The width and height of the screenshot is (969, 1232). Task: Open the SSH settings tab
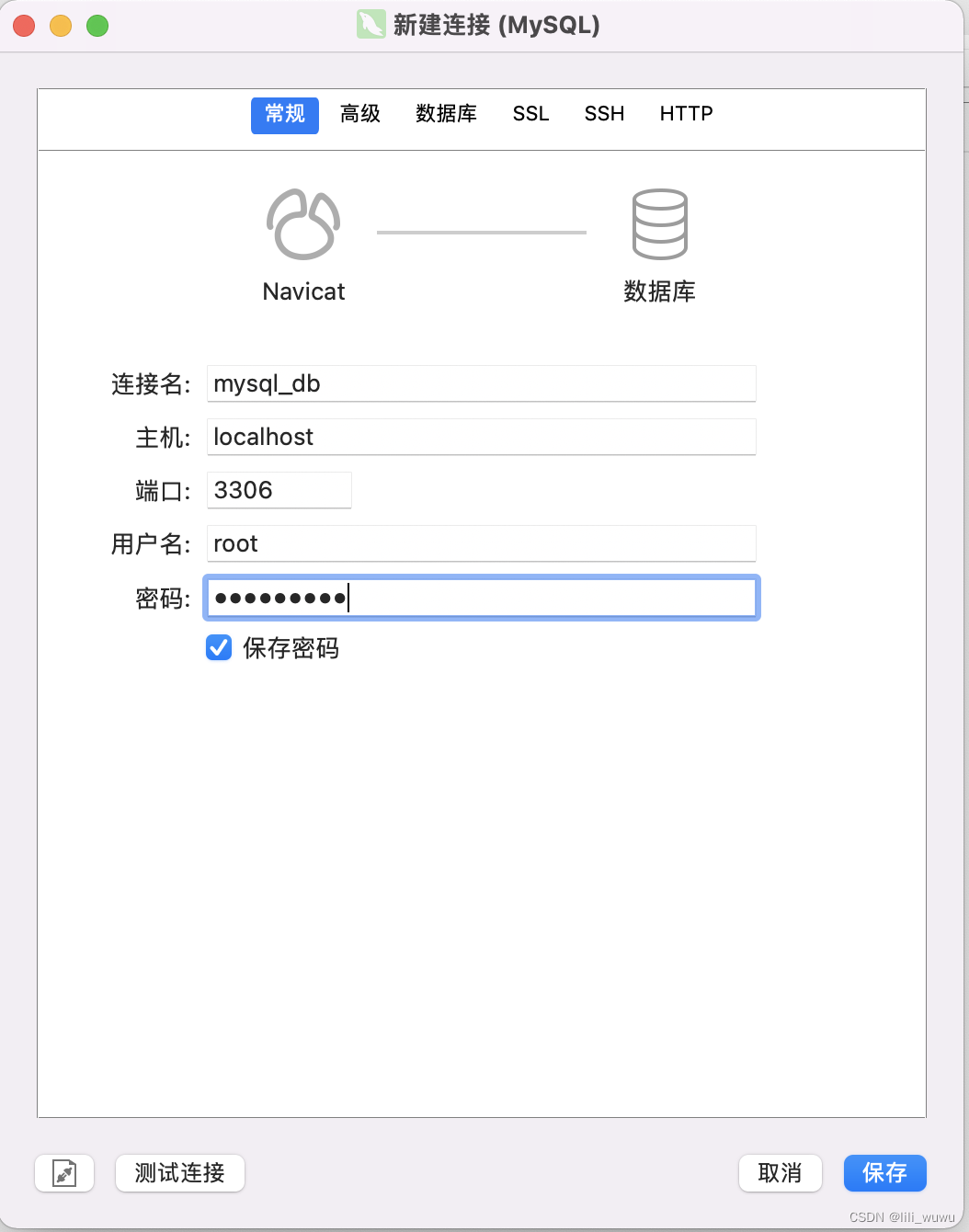tap(604, 114)
